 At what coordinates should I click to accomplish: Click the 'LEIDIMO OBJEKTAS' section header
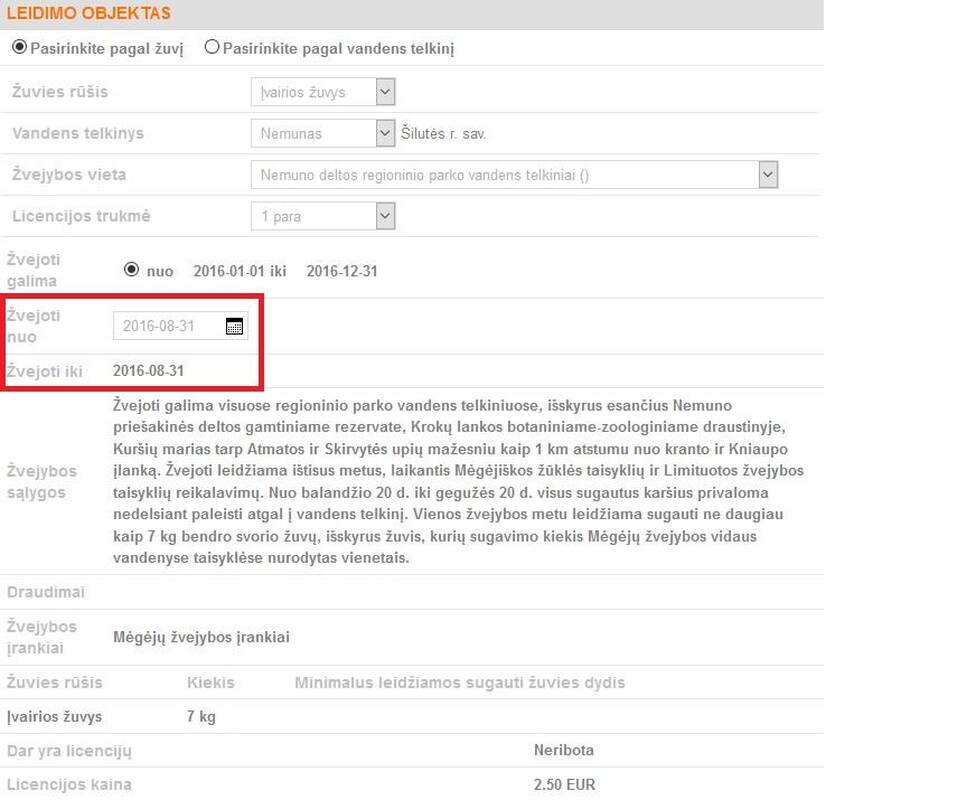tap(89, 14)
